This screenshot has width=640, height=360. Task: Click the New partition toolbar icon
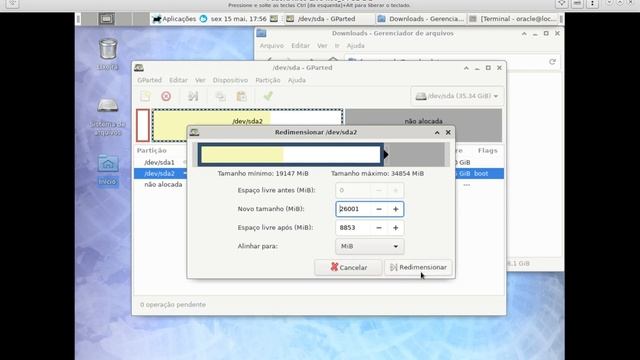[x=145, y=96]
